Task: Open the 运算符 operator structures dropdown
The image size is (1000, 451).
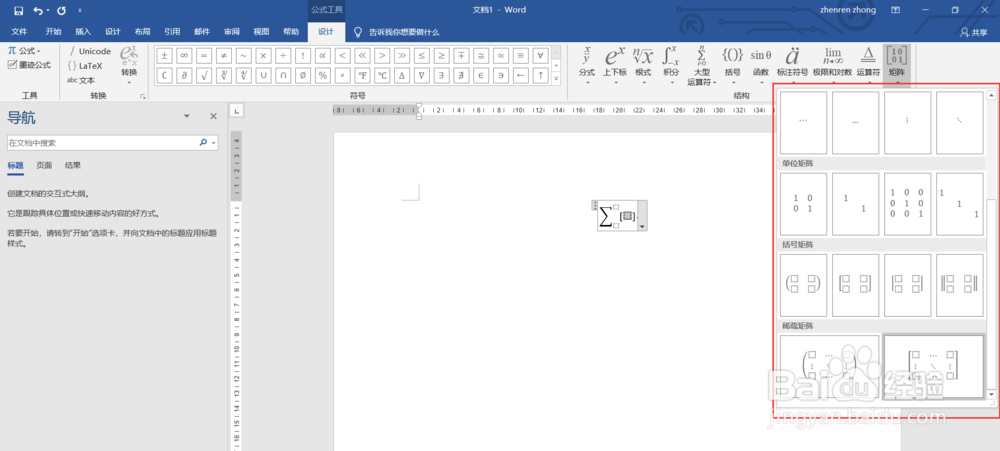Action: [x=868, y=65]
